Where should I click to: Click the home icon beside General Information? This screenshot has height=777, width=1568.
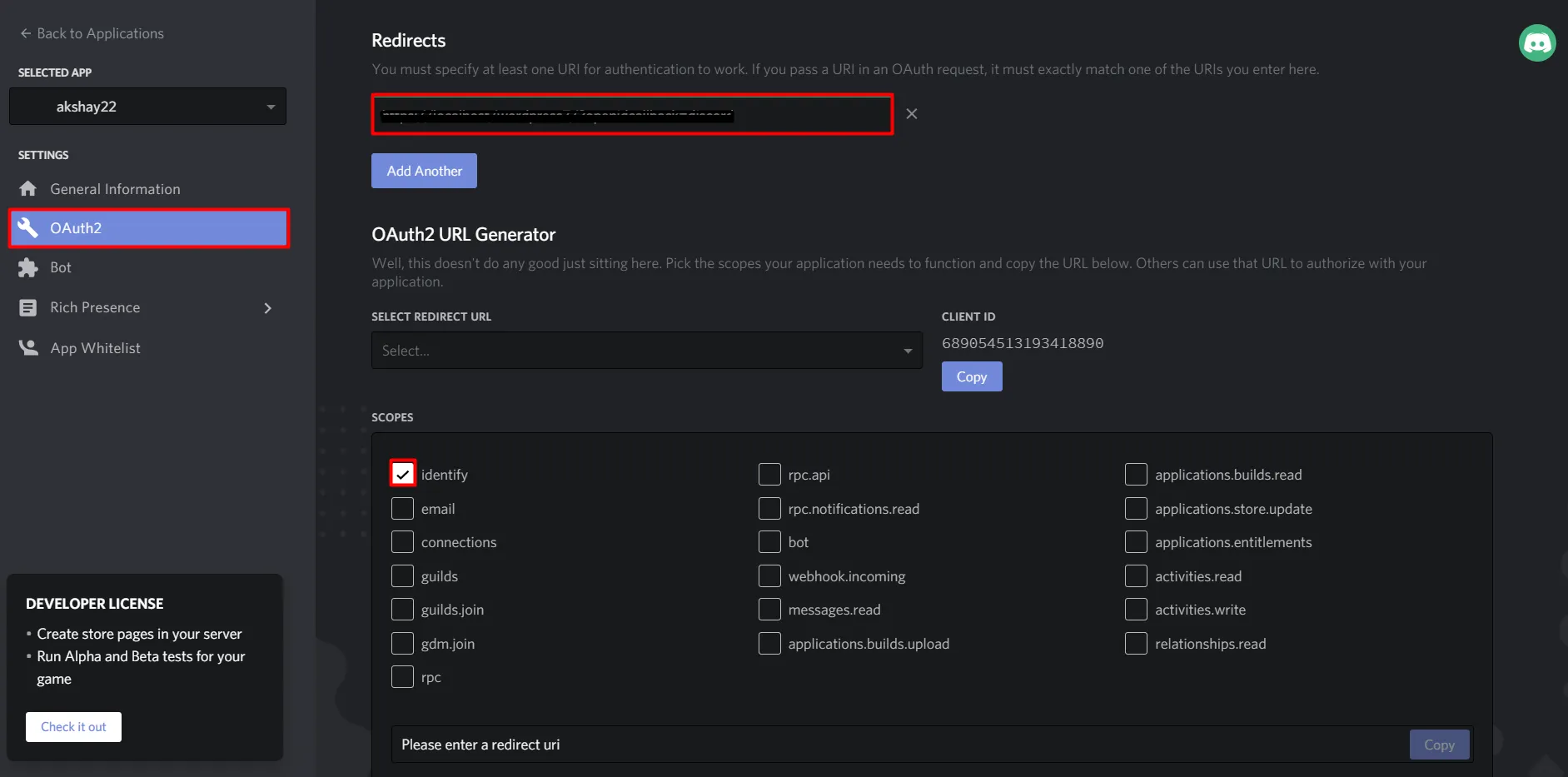28,189
